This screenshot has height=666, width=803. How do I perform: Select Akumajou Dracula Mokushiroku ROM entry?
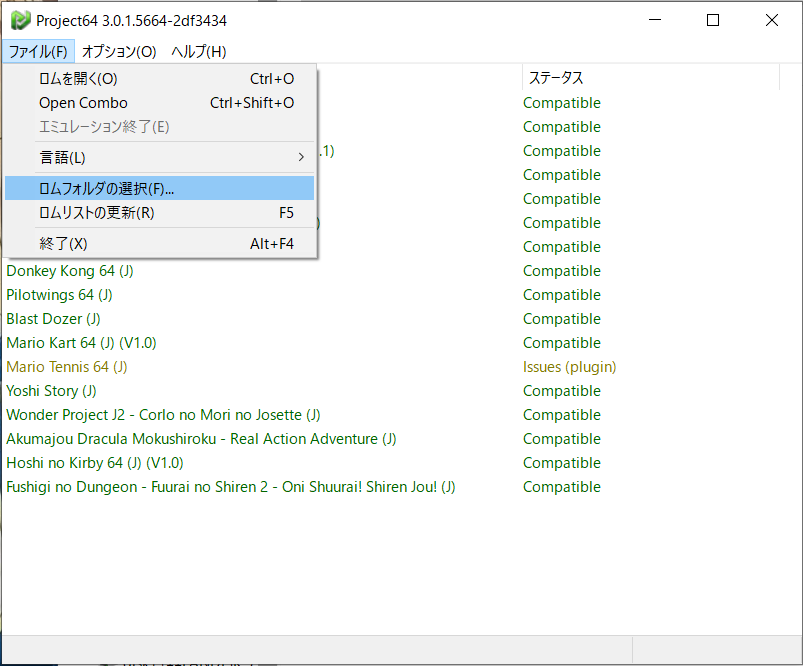tap(201, 439)
